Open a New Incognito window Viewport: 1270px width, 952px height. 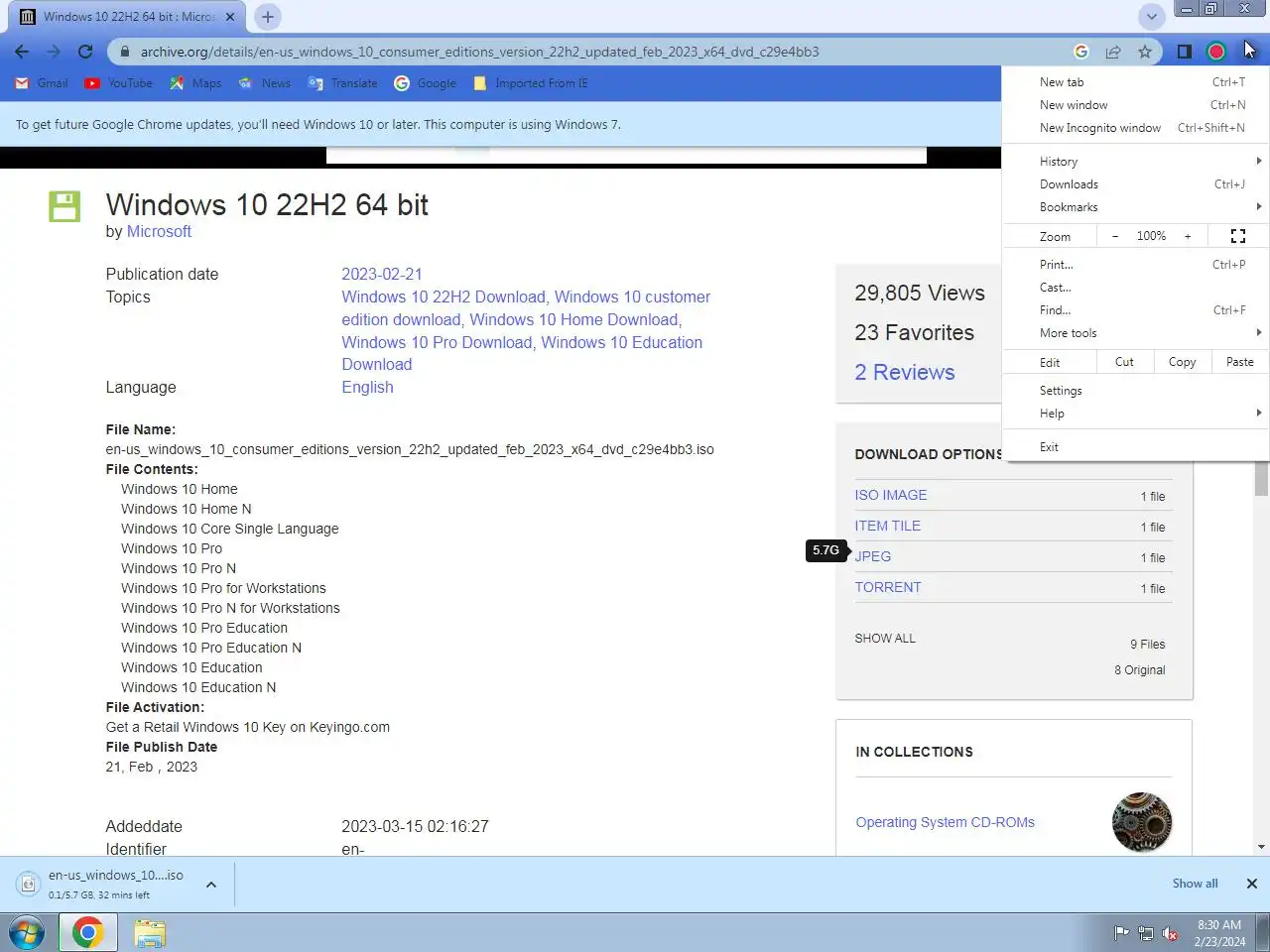(1136, 128)
